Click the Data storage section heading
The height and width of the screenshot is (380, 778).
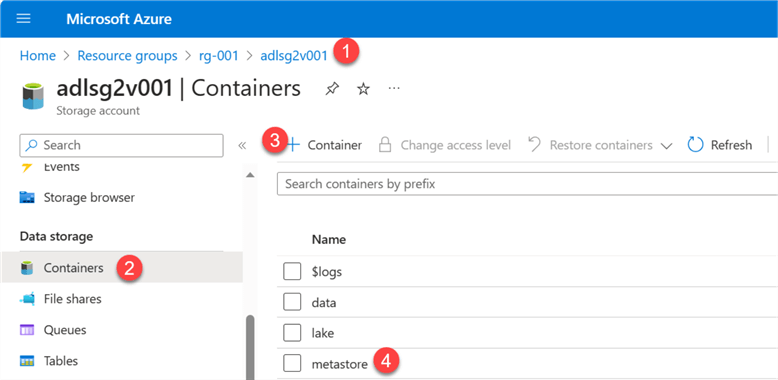click(x=56, y=237)
